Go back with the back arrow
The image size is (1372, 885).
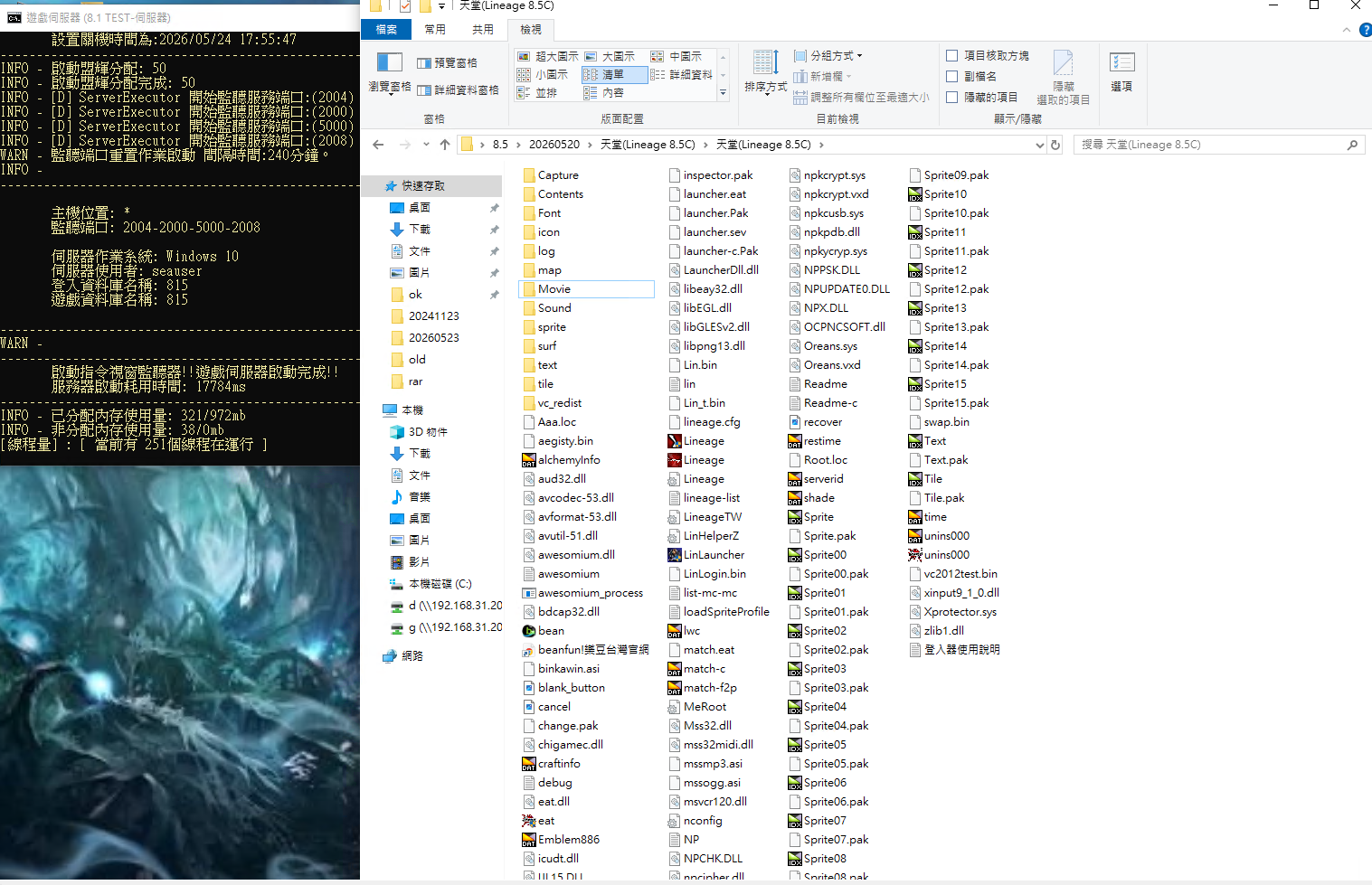point(378,145)
